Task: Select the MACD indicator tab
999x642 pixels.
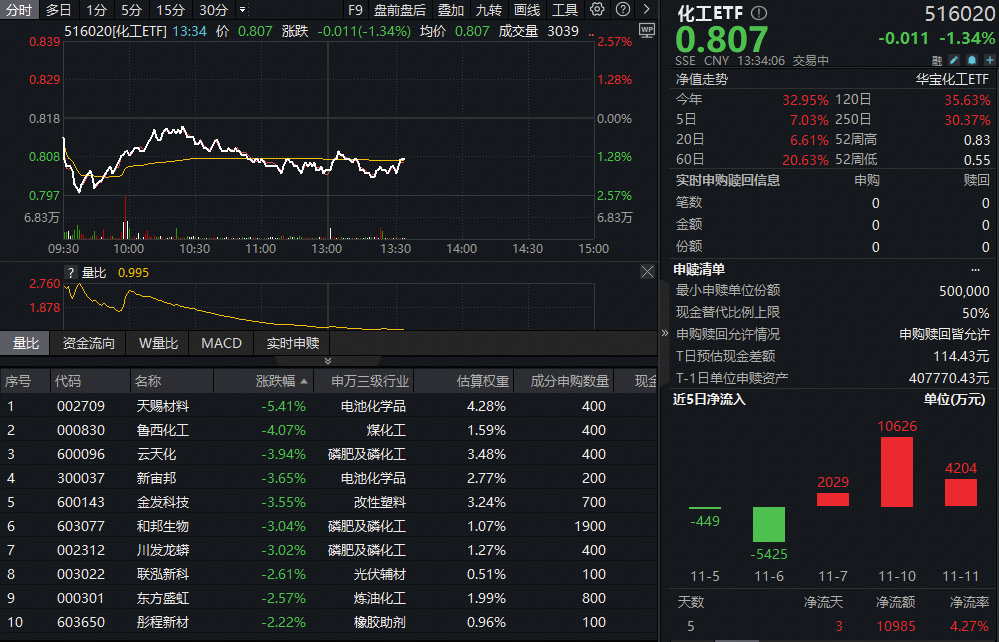Action: click(221, 343)
